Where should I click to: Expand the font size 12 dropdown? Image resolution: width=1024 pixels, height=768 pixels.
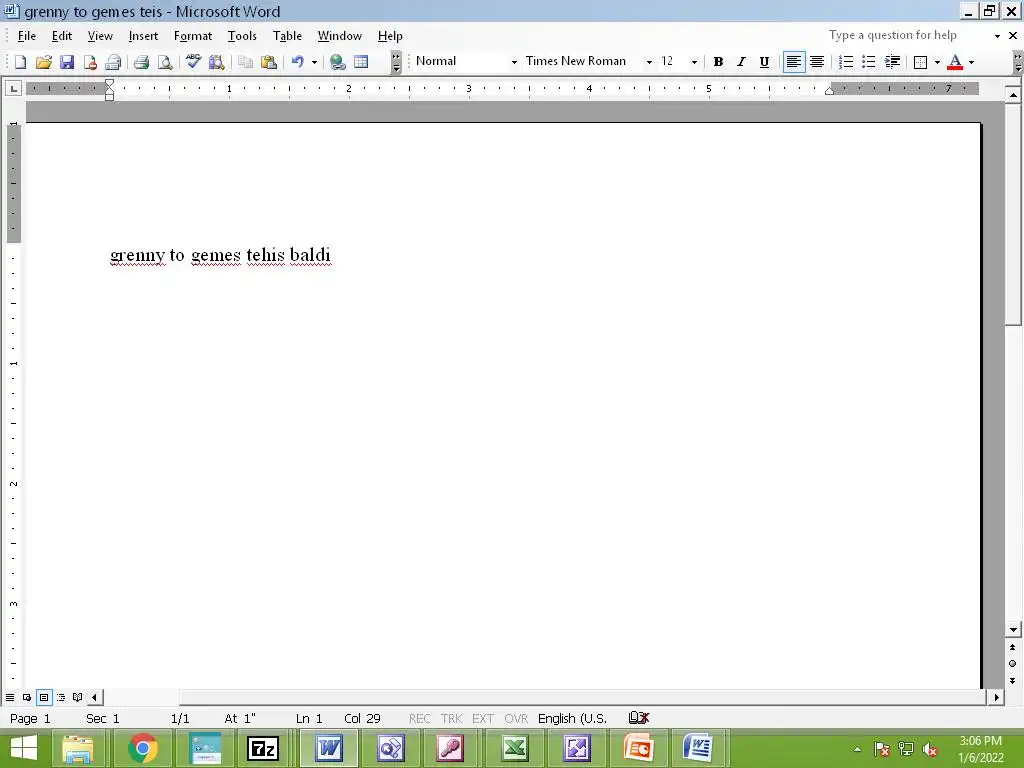tap(694, 62)
